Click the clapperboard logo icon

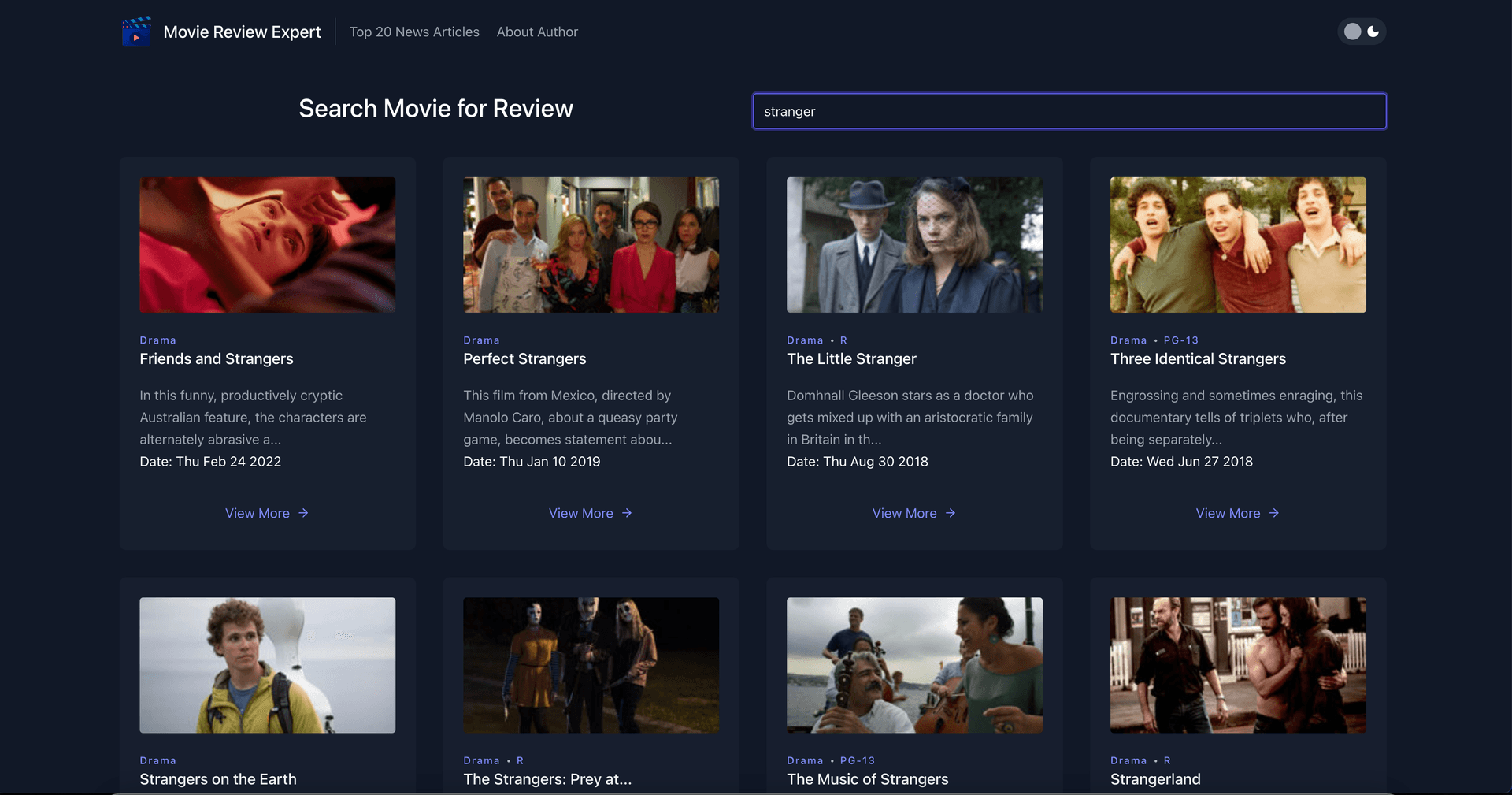(136, 32)
